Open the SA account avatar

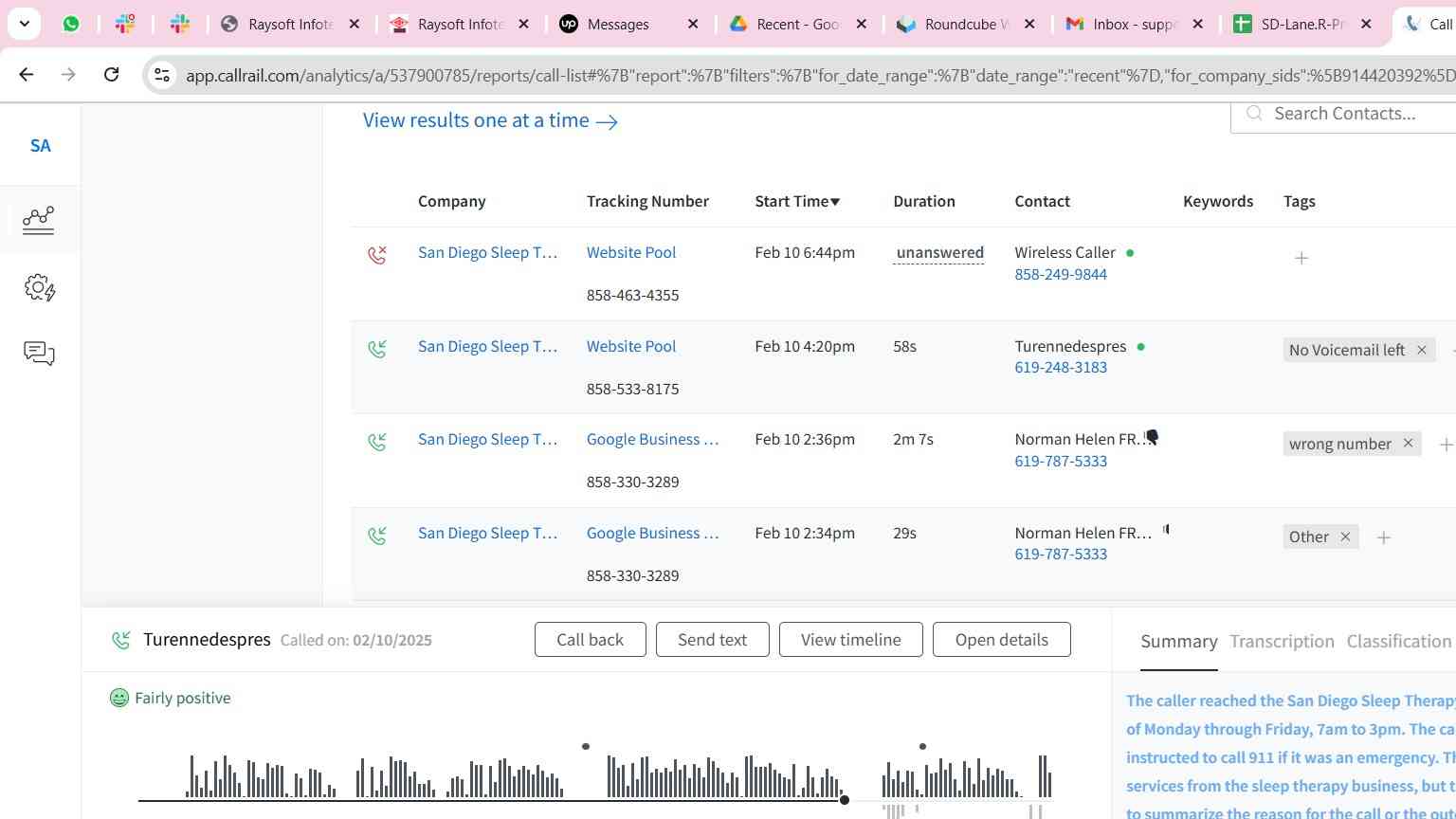tap(40, 146)
